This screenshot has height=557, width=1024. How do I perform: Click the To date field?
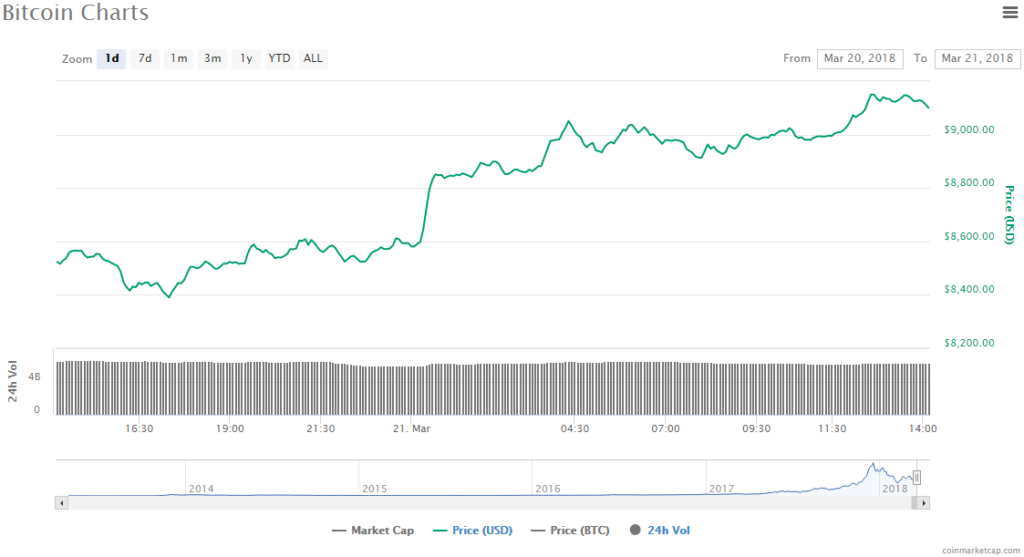977,59
